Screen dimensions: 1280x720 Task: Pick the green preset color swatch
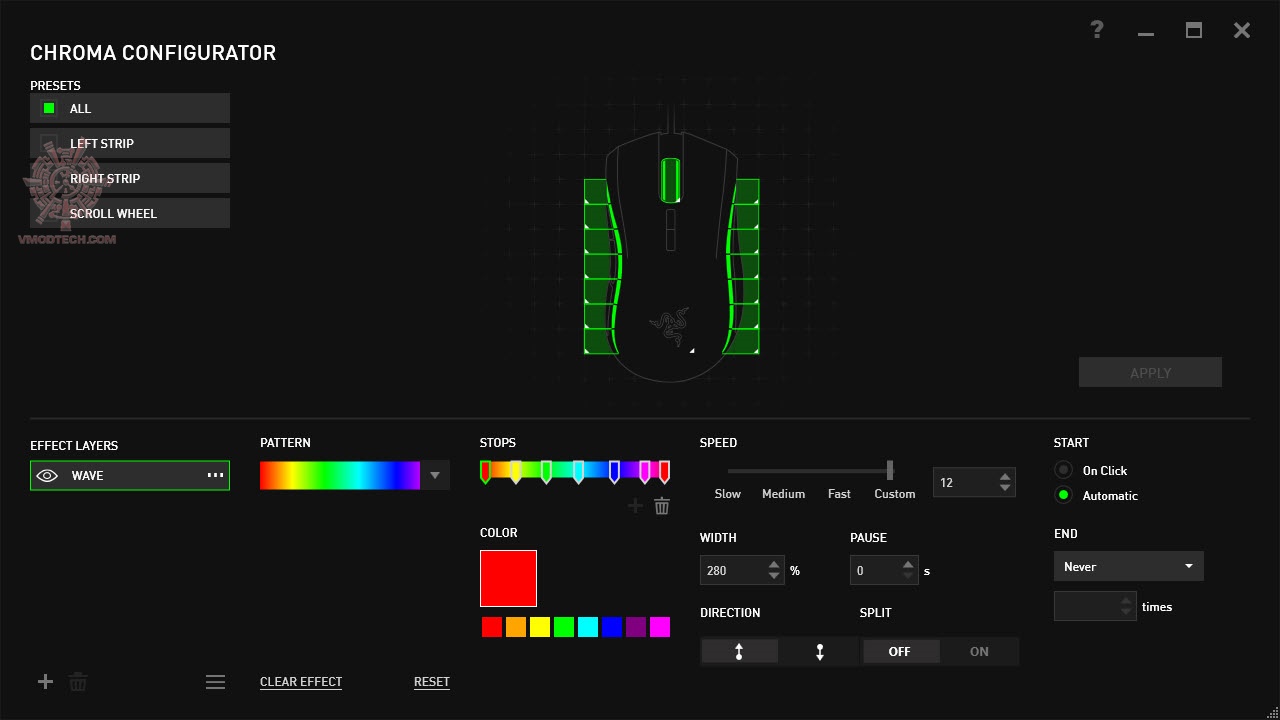click(564, 627)
